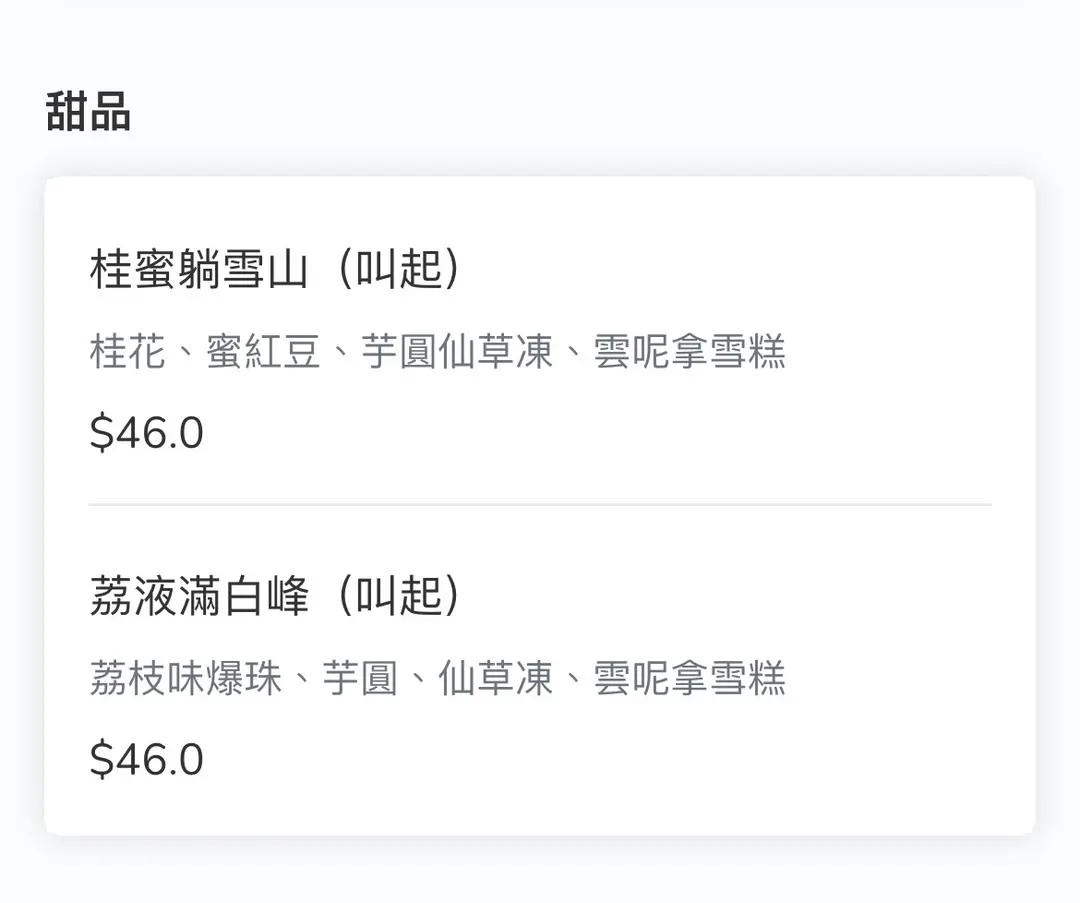
Task: Click 雲呢拿雪糕 in 荔液滿白峰's ingredients
Action: [690, 678]
